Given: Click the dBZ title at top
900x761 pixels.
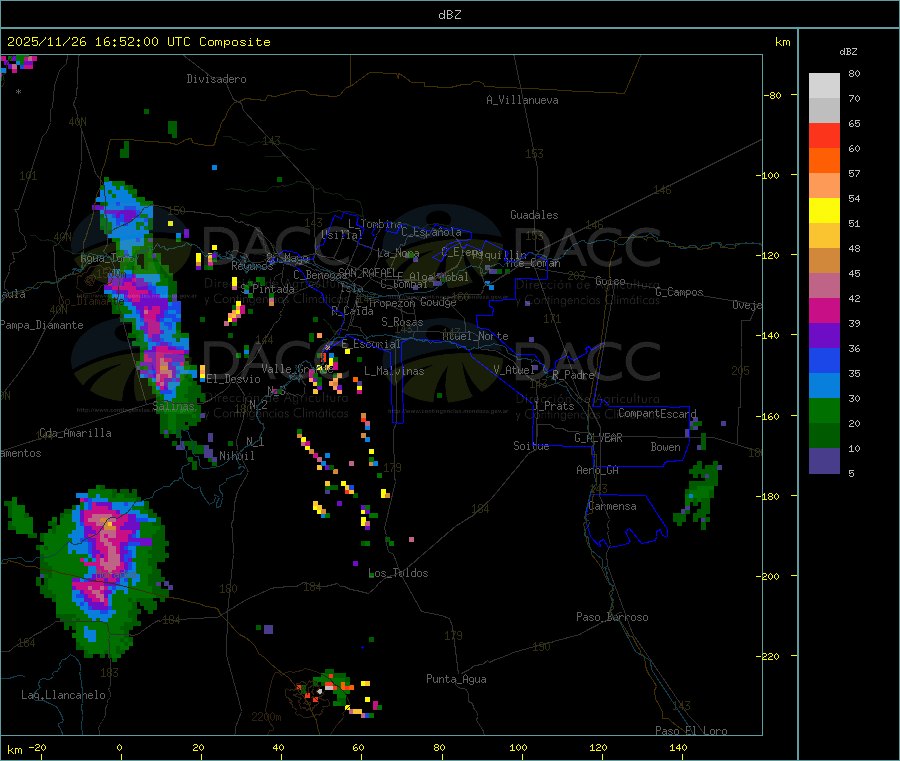Looking at the screenshot, I should (449, 15).
